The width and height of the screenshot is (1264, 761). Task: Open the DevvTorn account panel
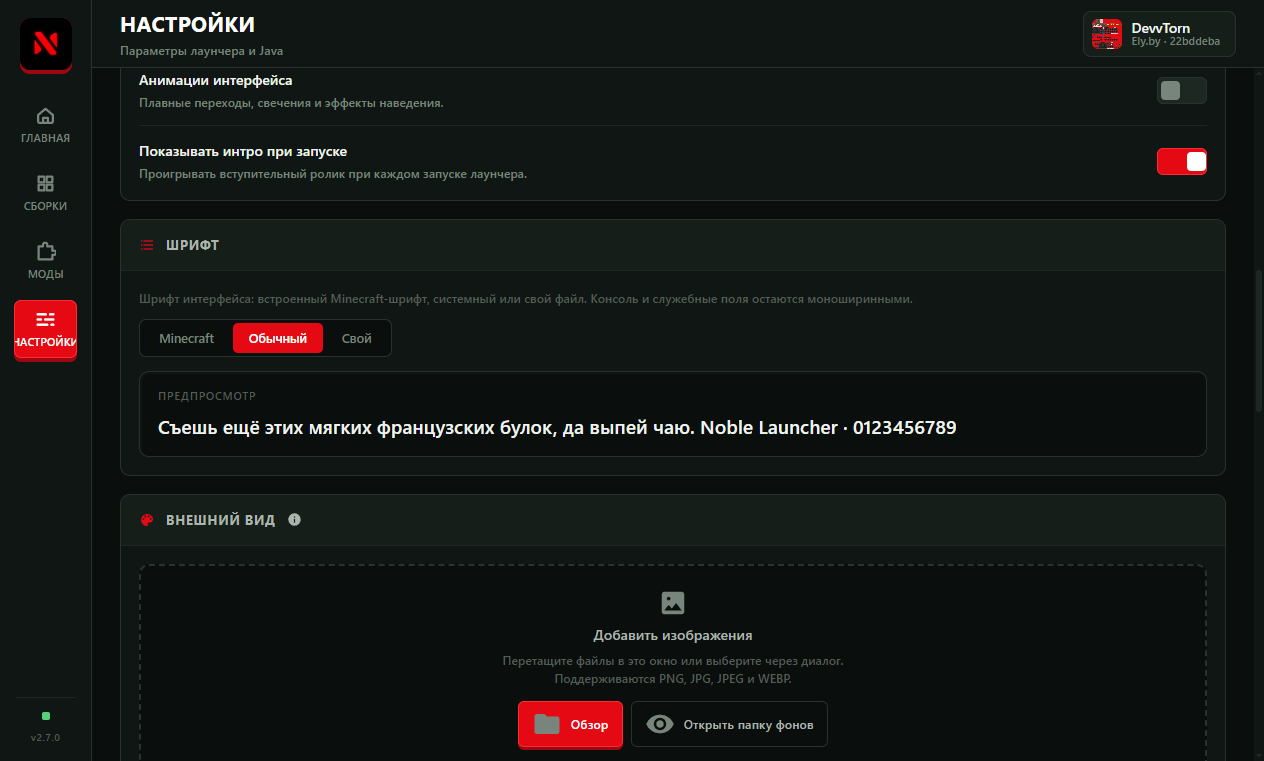click(1159, 34)
